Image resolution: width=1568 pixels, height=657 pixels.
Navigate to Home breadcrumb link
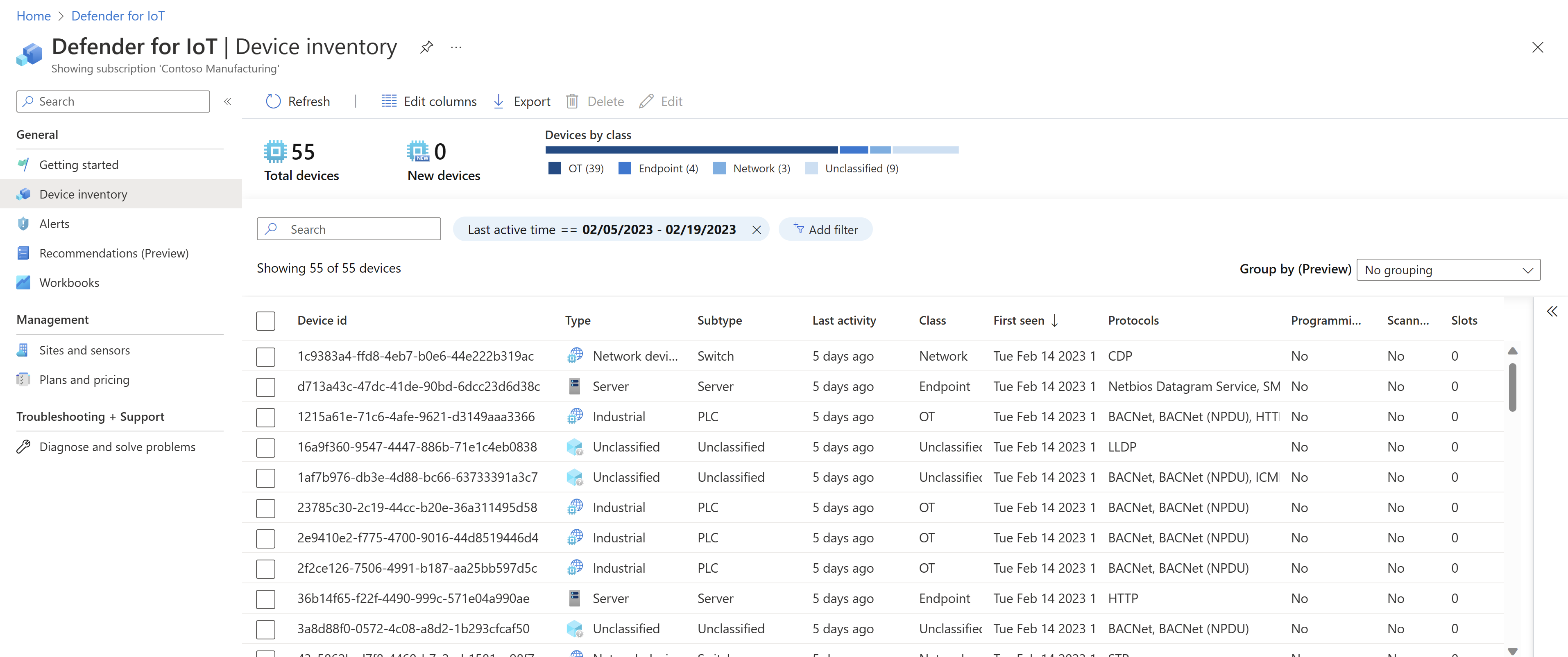tap(34, 16)
